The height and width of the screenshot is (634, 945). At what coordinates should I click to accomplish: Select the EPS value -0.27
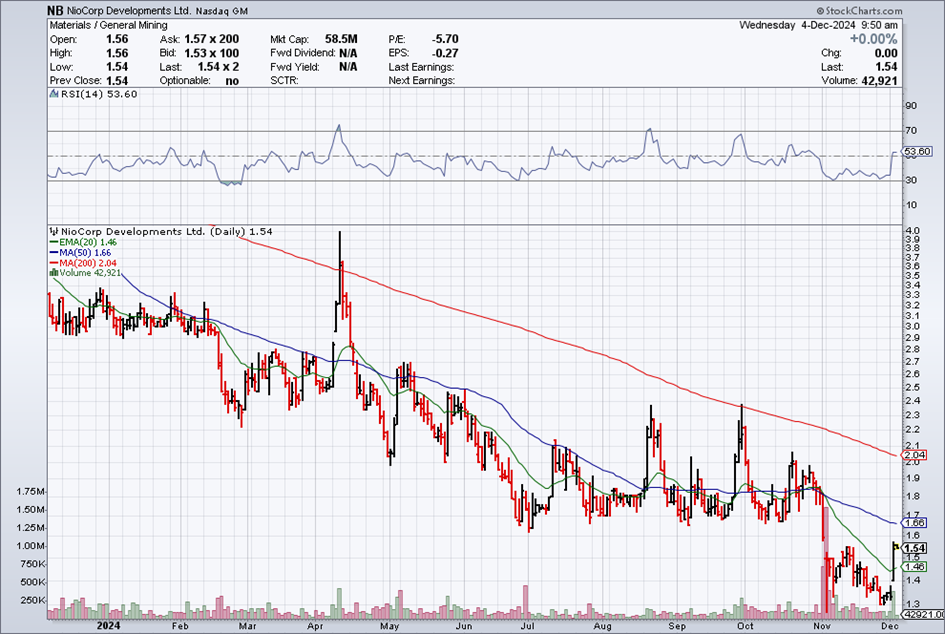(x=445, y=53)
